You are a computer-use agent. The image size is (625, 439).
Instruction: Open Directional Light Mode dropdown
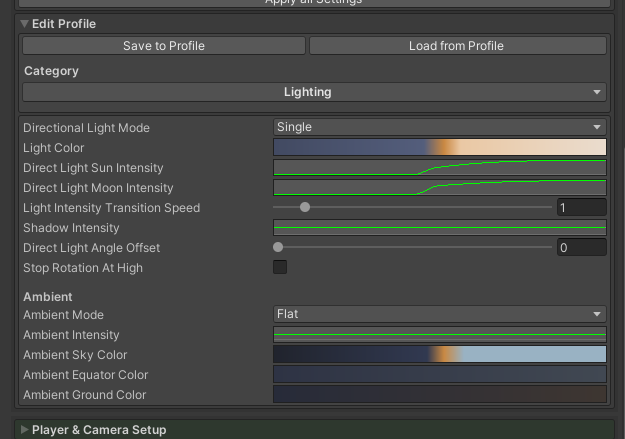440,127
